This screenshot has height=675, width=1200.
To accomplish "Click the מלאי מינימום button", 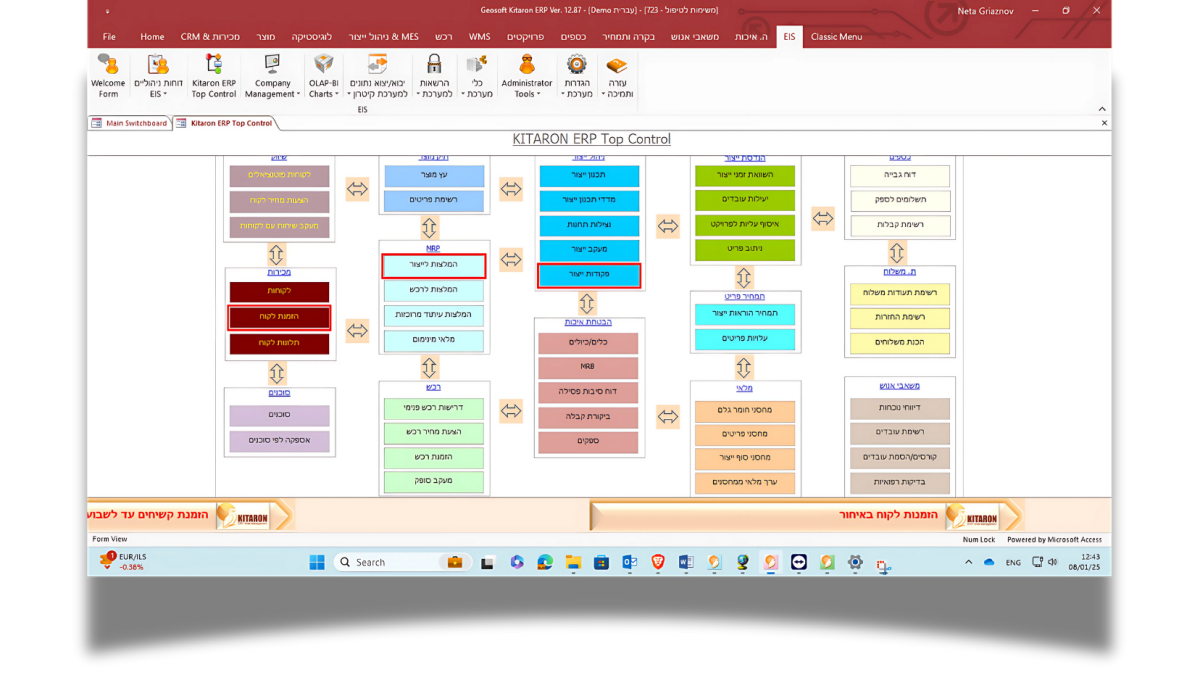I will (x=434, y=340).
